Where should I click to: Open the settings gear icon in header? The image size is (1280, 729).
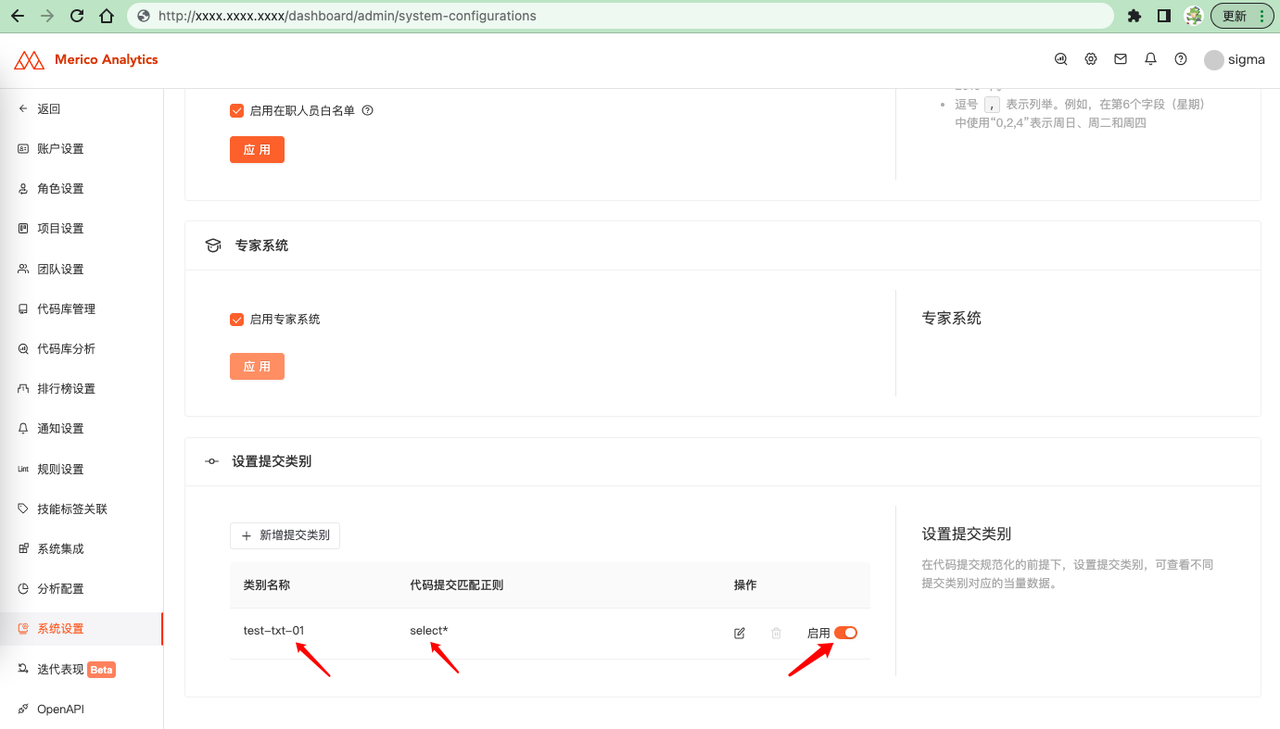pos(1091,60)
